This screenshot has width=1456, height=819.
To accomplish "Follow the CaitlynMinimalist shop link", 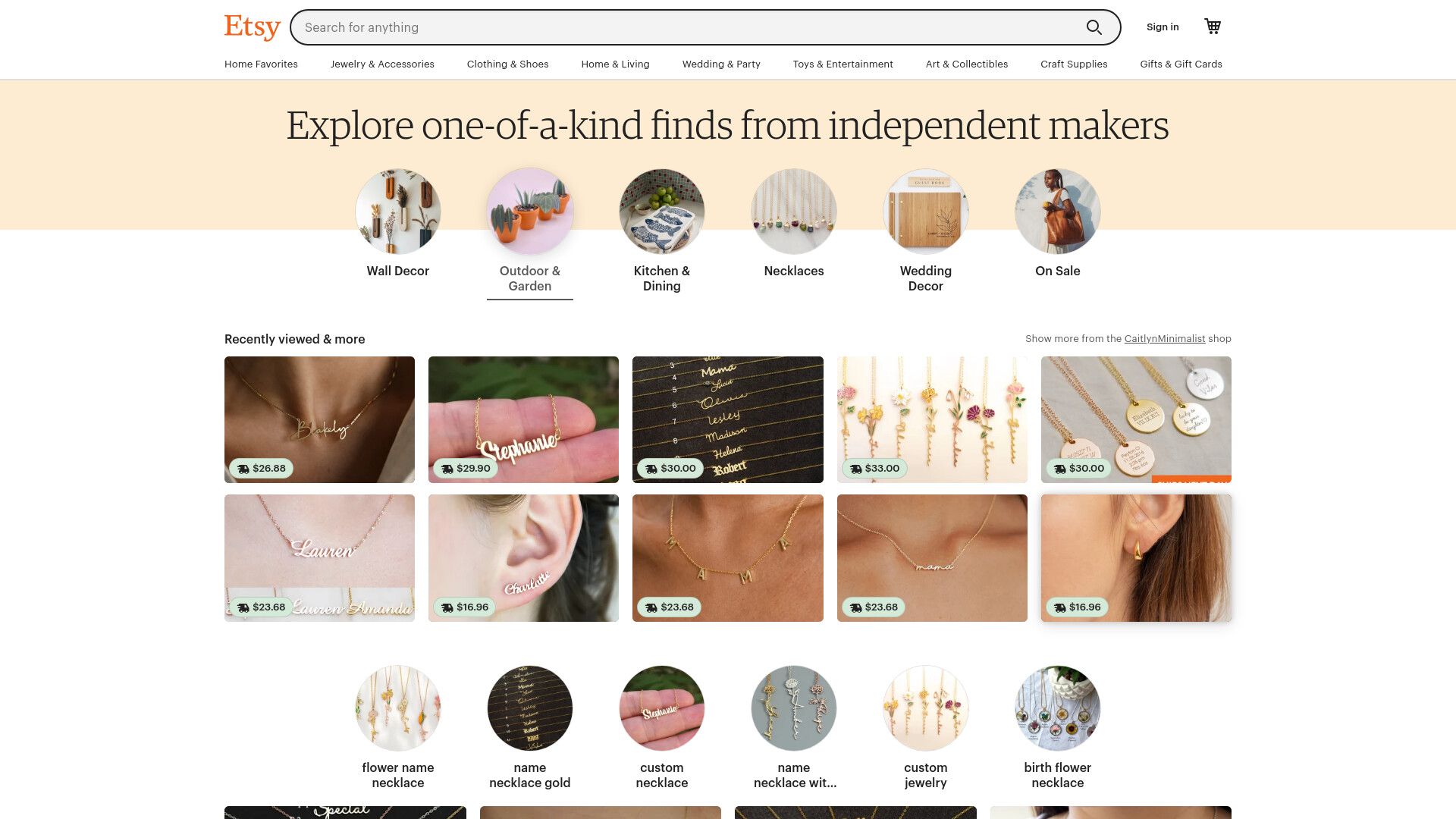I will 1164,339.
